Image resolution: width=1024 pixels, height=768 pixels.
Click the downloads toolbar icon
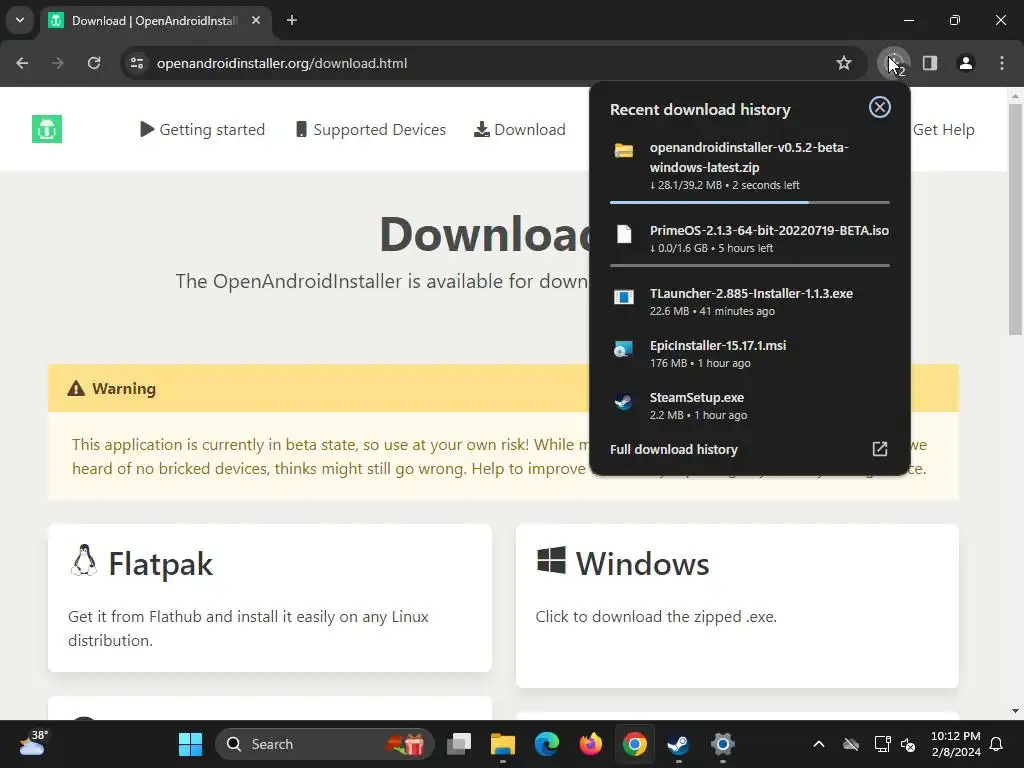click(893, 63)
